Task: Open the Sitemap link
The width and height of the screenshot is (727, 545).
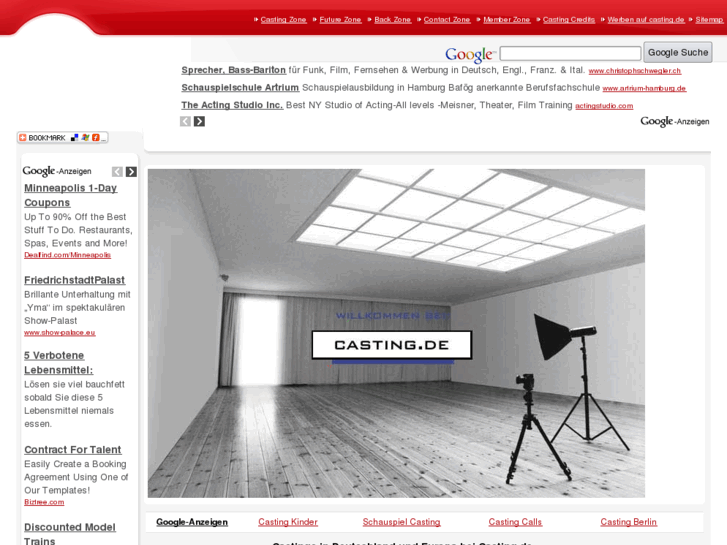Action: tap(709, 19)
